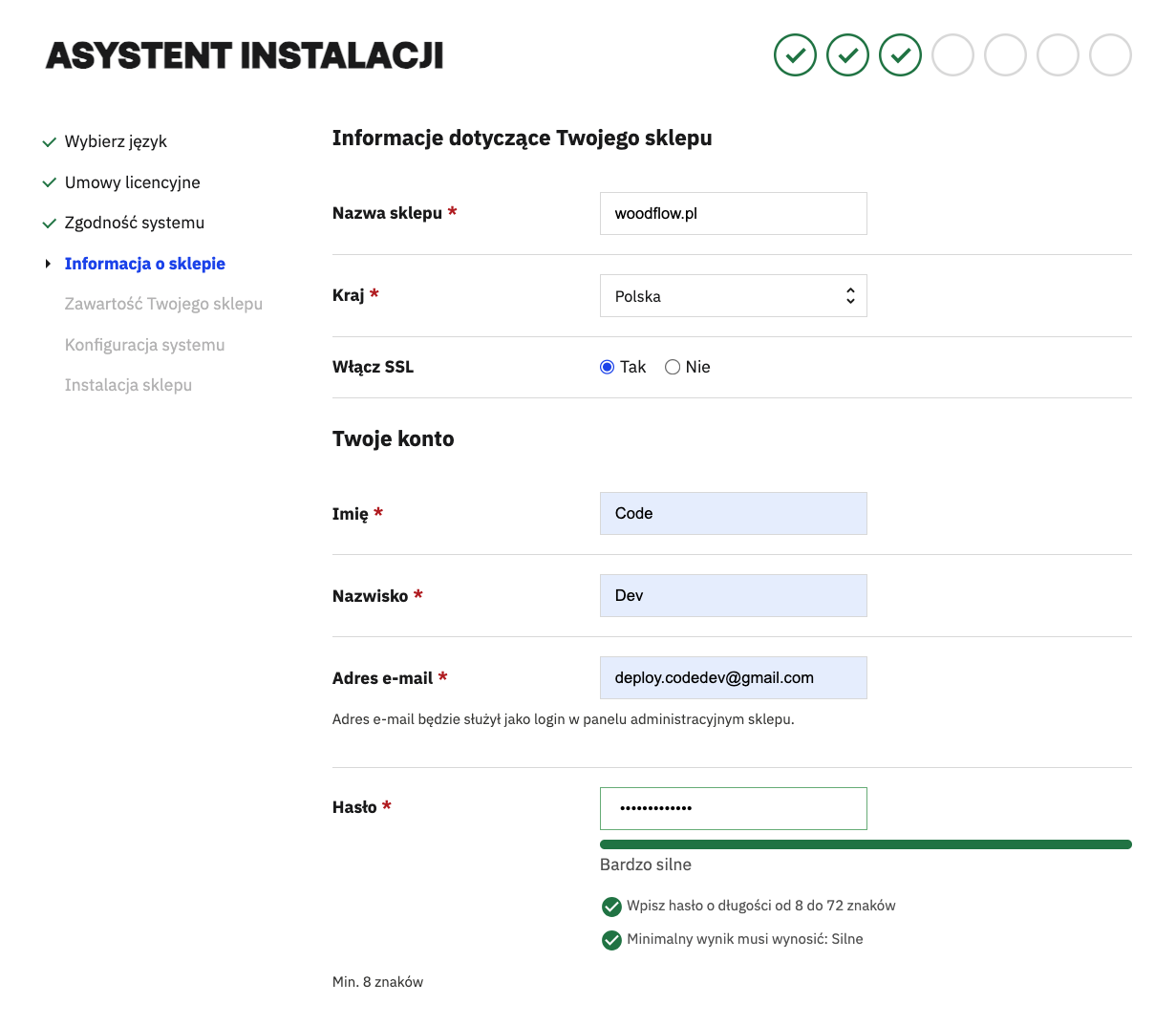
Task: Go to Zgodność systemu step
Action: (x=135, y=223)
